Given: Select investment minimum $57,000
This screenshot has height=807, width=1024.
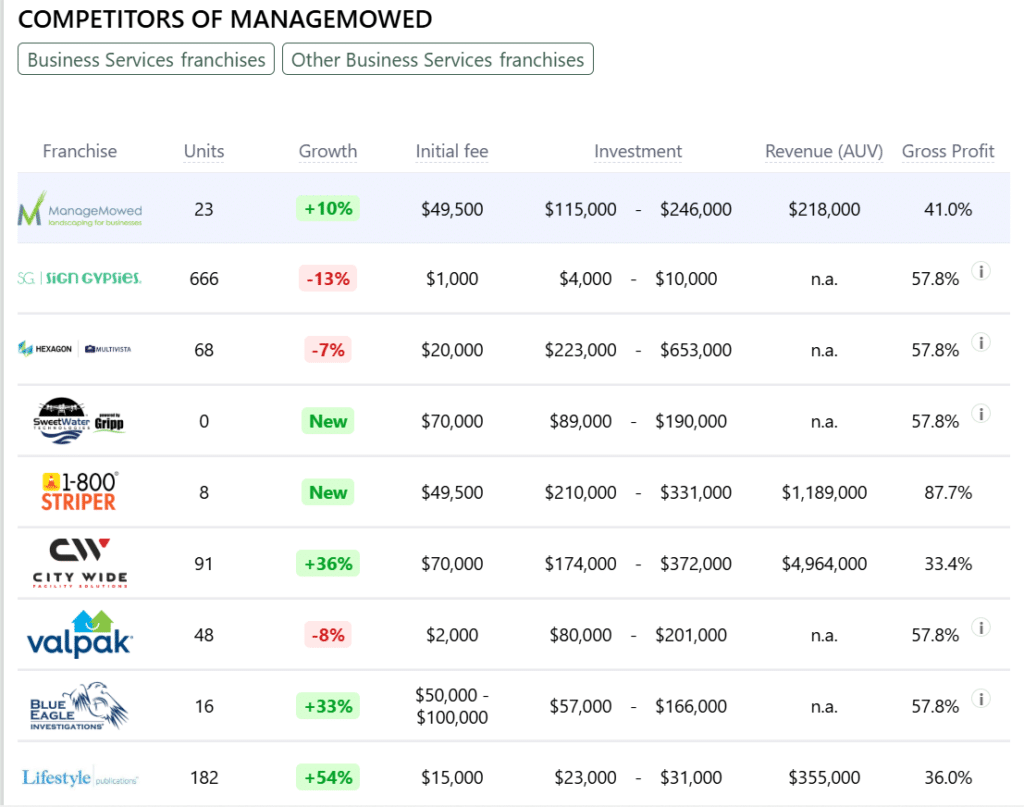Looking at the screenshot, I should [581, 706].
